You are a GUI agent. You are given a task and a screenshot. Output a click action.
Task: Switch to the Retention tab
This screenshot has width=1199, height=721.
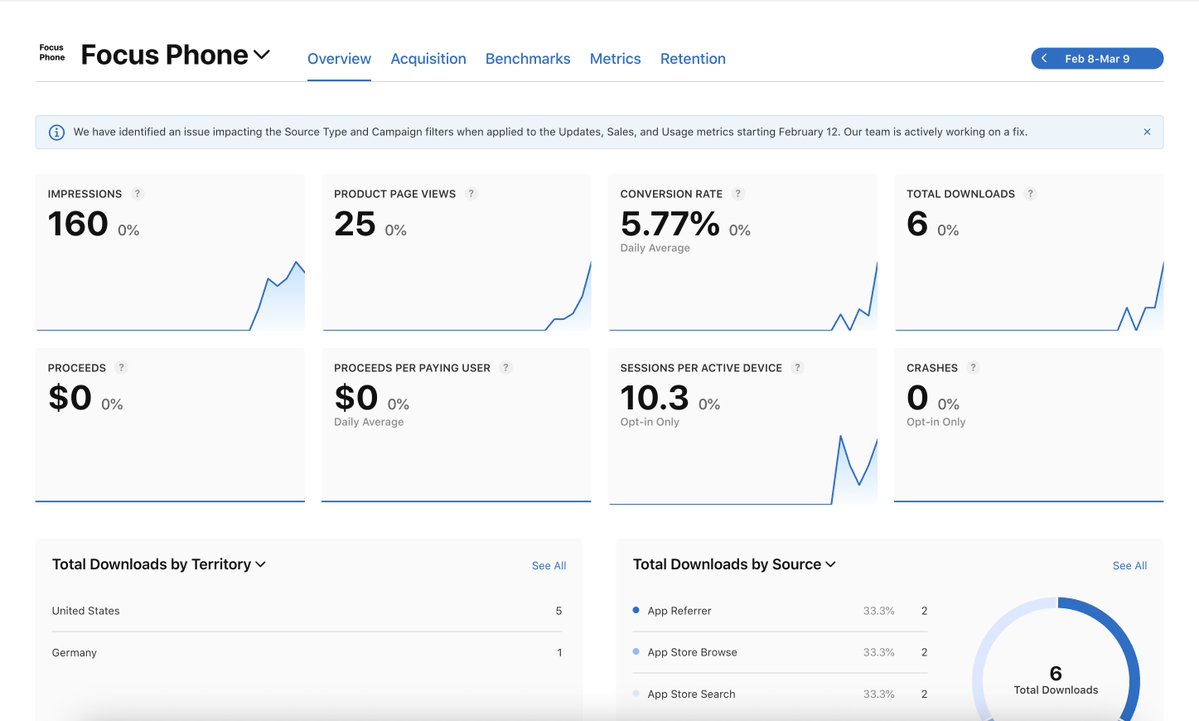point(693,59)
